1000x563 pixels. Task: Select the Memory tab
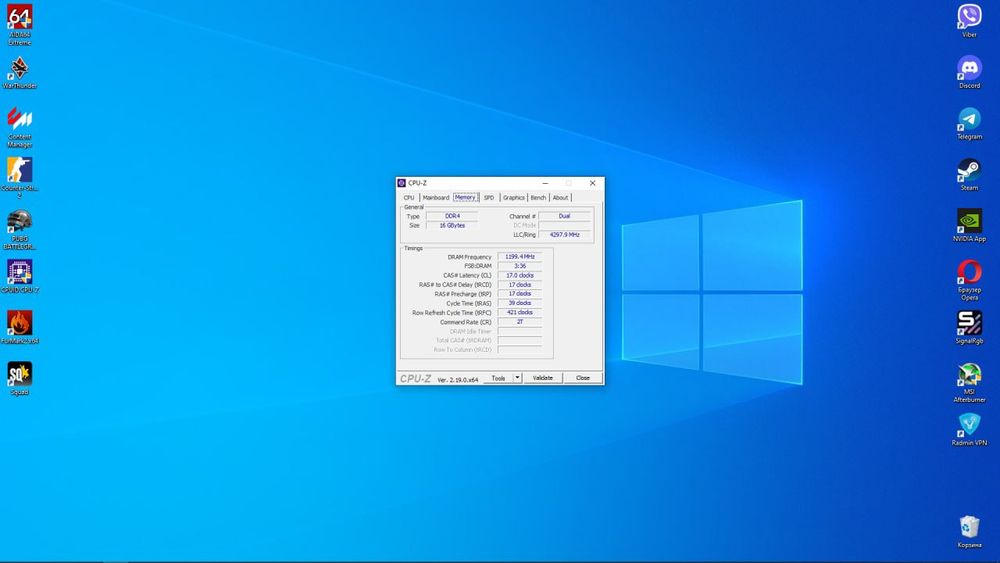465,198
